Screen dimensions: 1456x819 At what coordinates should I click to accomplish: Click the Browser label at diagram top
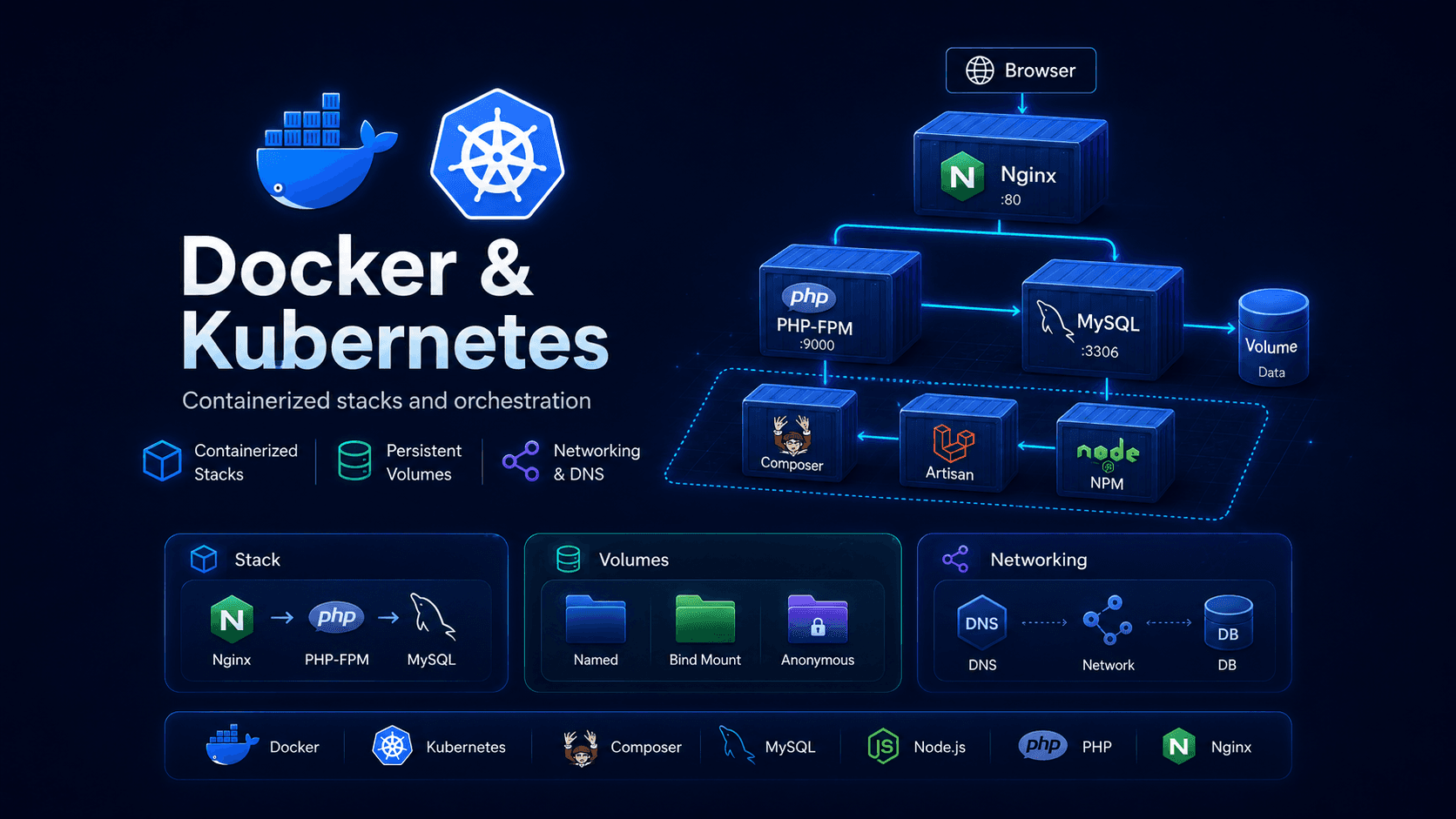(1040, 70)
